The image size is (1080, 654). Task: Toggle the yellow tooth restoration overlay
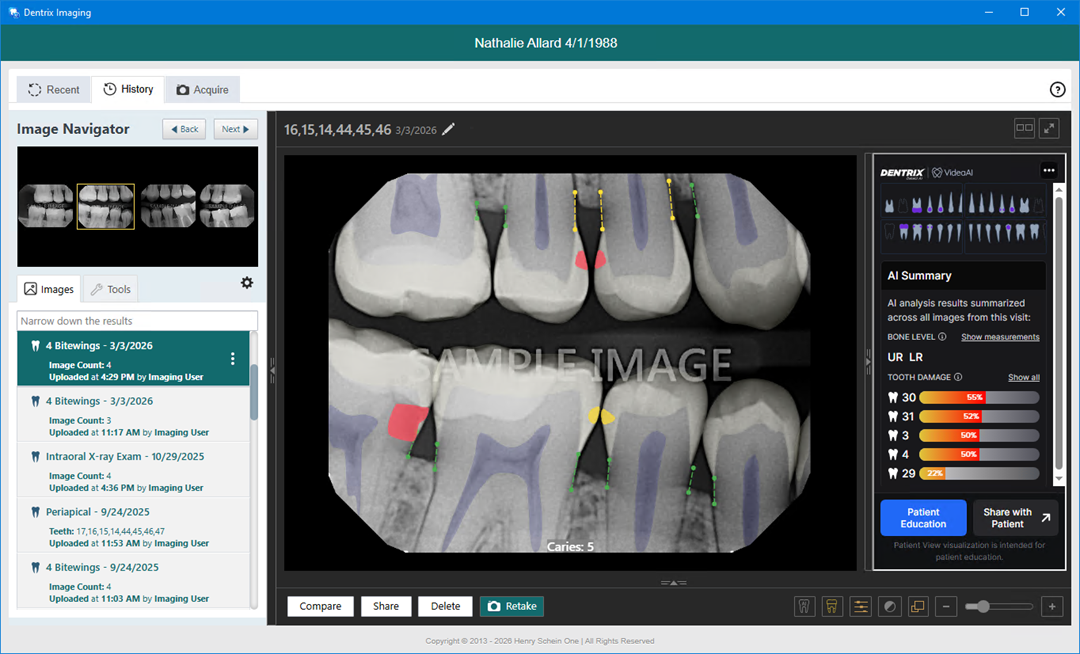tap(832, 606)
